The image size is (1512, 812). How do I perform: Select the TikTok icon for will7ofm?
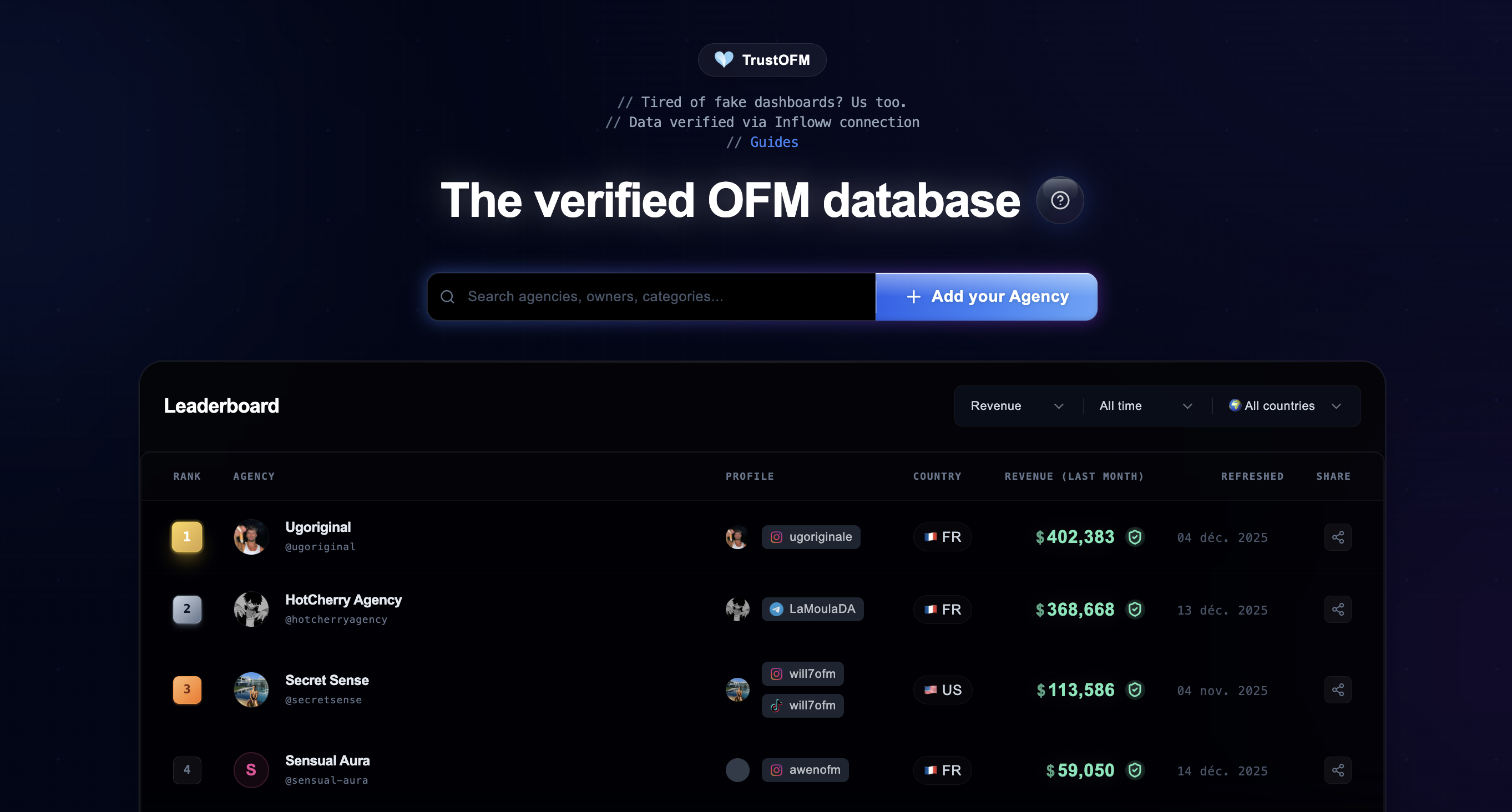(777, 705)
